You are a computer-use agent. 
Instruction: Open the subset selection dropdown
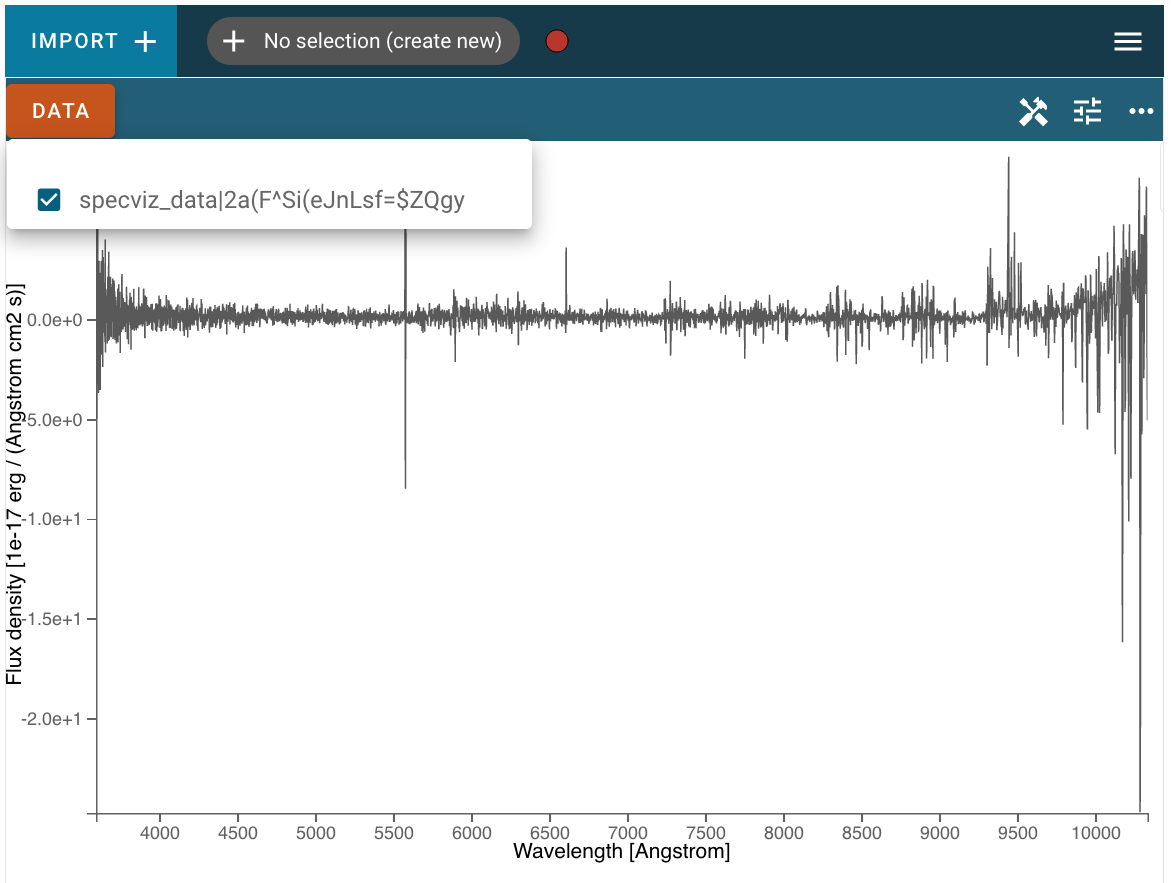tap(363, 41)
